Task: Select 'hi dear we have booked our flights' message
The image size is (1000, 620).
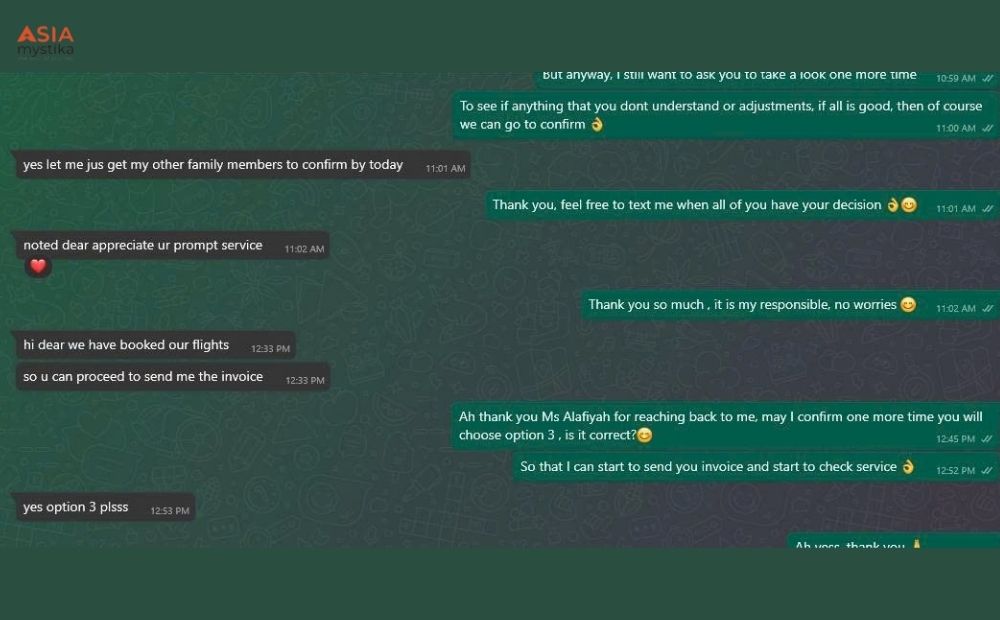Action: 155,345
